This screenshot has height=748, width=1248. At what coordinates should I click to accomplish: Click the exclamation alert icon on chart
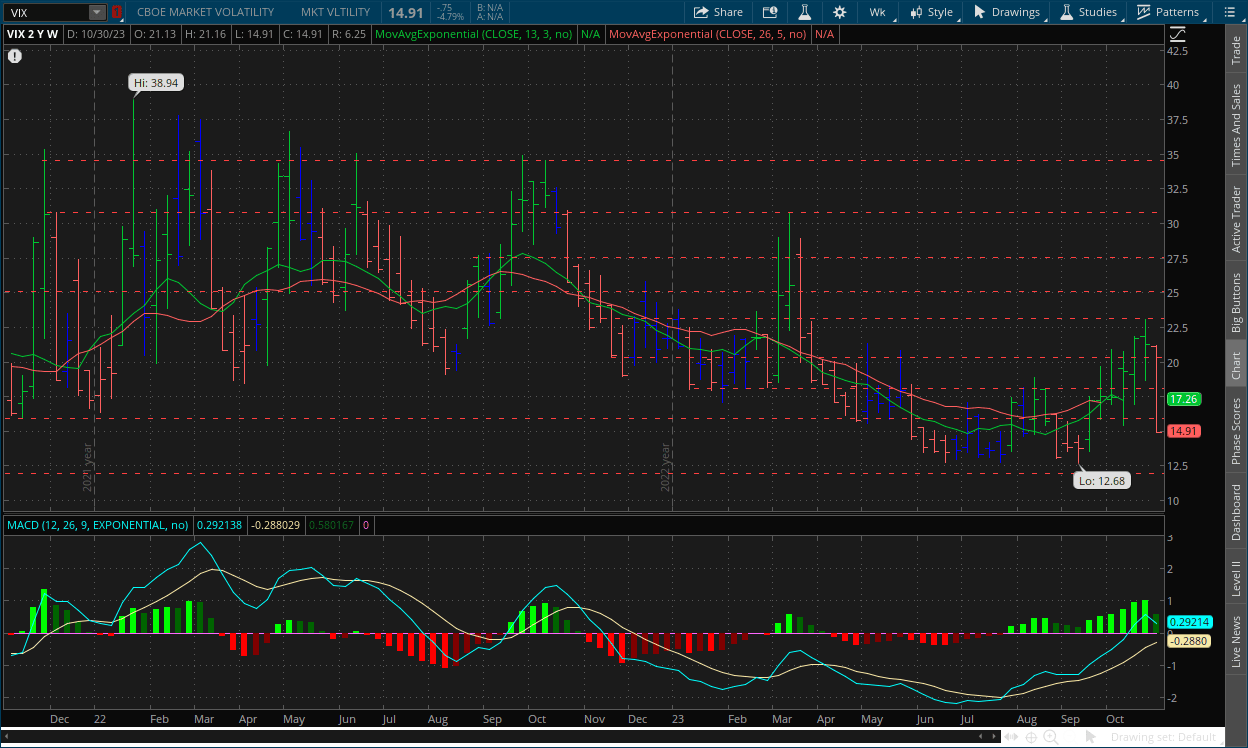[x=14, y=56]
